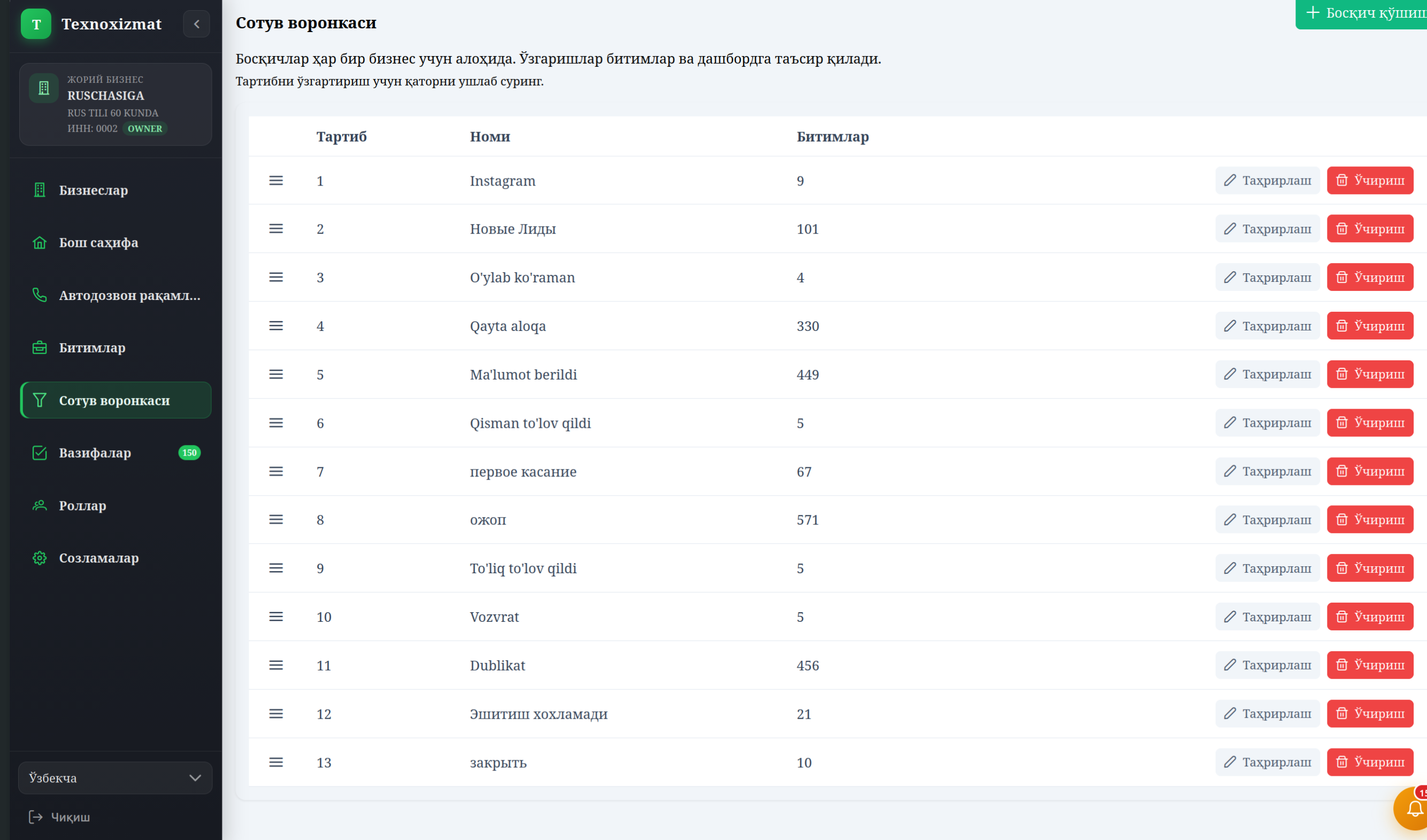
Task: Click the building icon in the current business card
Action: [44, 88]
